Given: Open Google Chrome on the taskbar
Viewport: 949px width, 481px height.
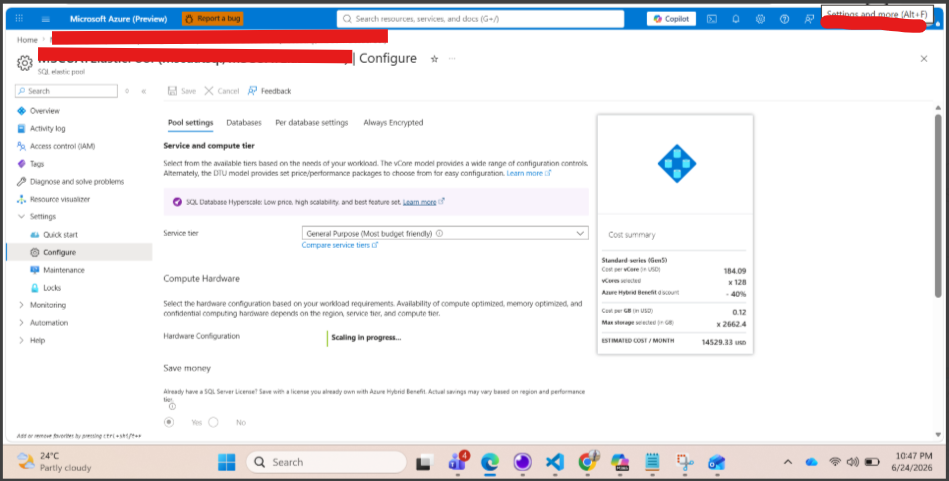Looking at the screenshot, I should tap(587, 462).
